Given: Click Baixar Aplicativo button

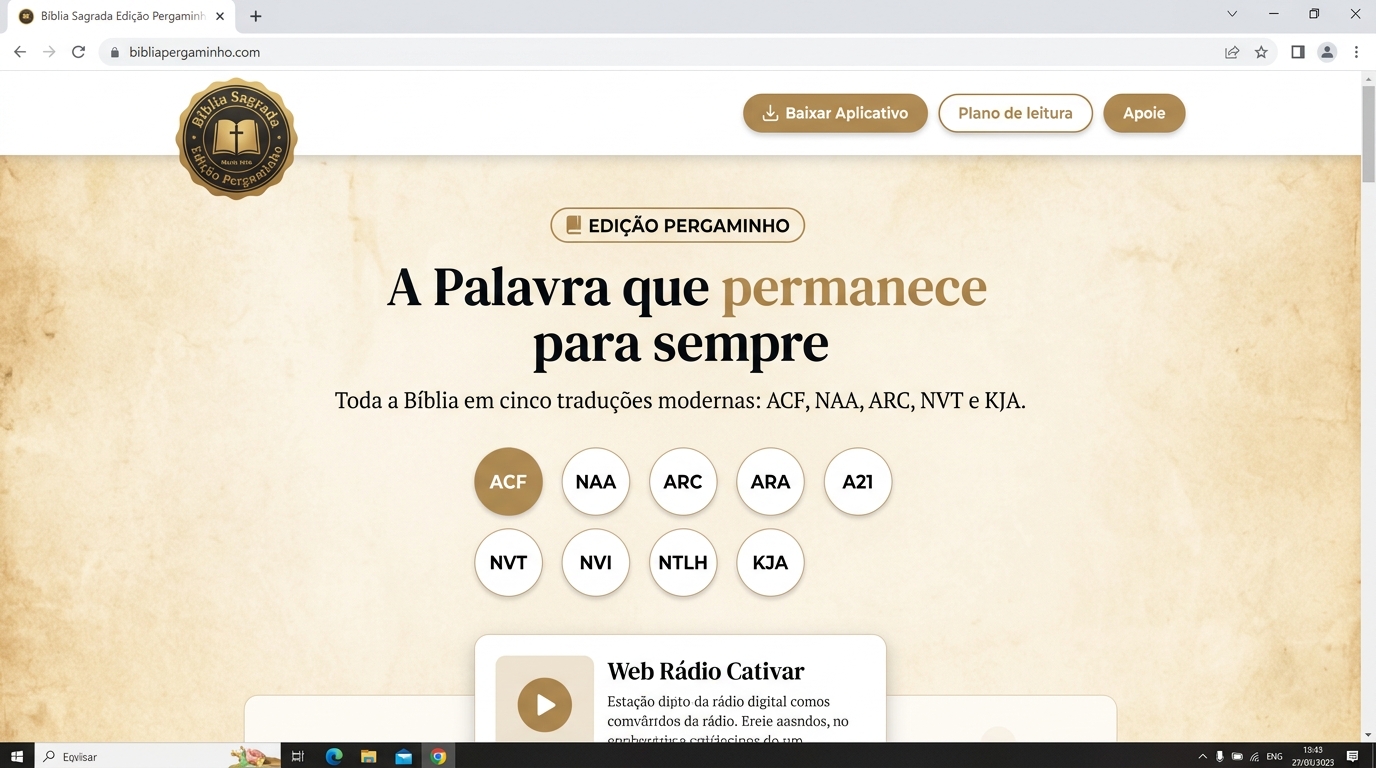Looking at the screenshot, I should click(835, 113).
